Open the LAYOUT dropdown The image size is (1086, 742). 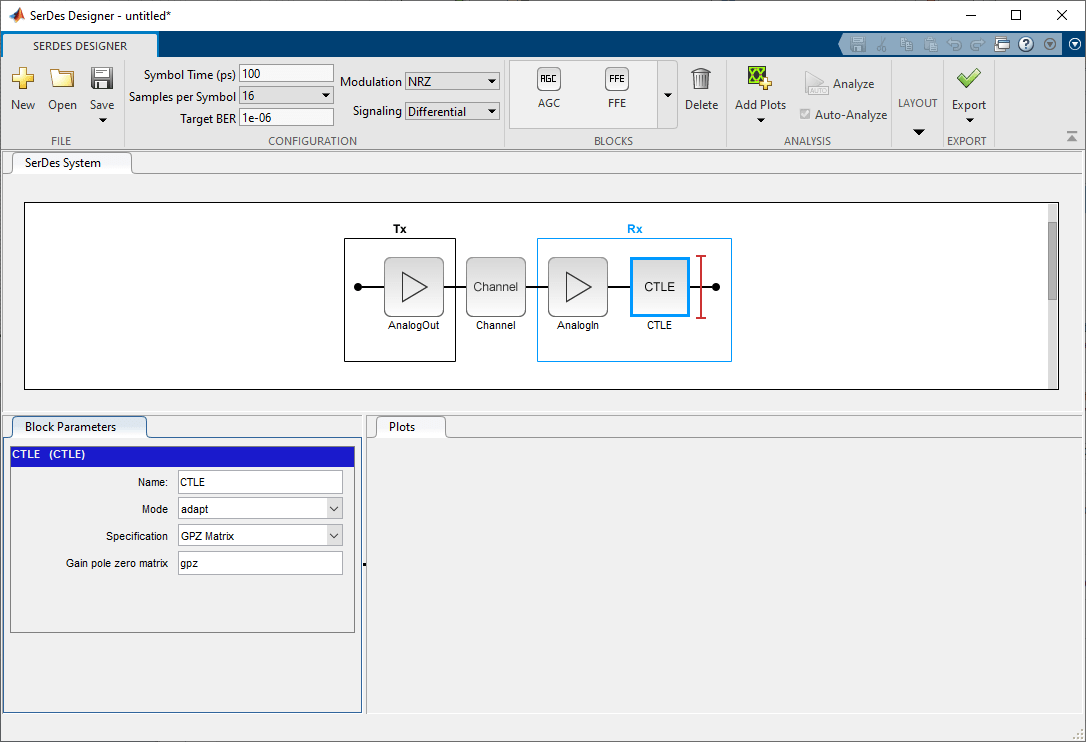pyautogui.click(x=918, y=132)
